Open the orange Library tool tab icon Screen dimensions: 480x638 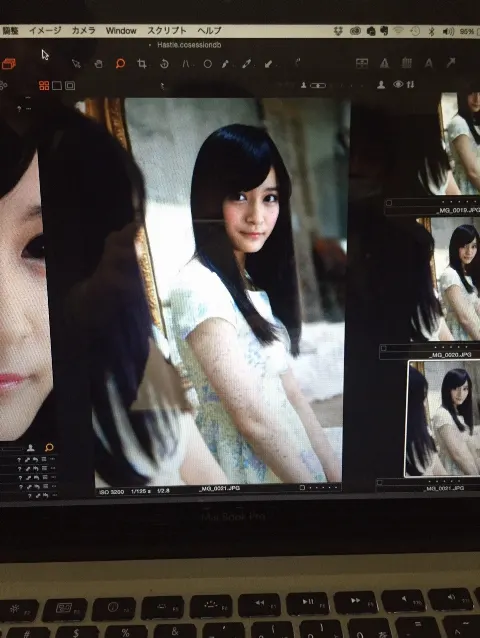9,63
